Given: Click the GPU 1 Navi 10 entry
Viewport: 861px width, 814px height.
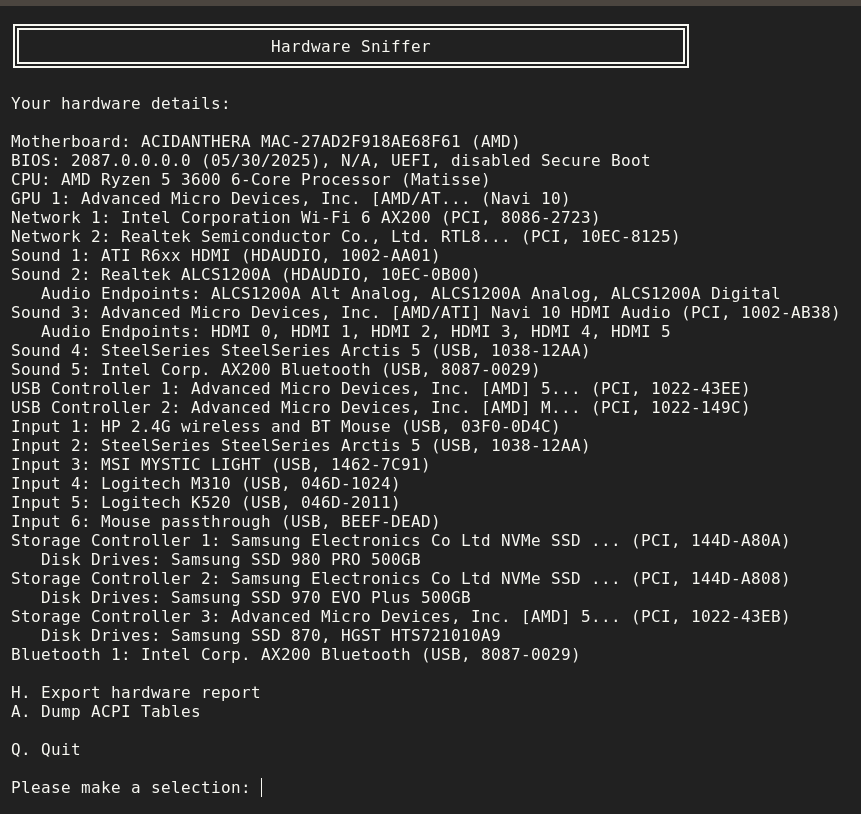Looking at the screenshot, I should pos(290,199).
